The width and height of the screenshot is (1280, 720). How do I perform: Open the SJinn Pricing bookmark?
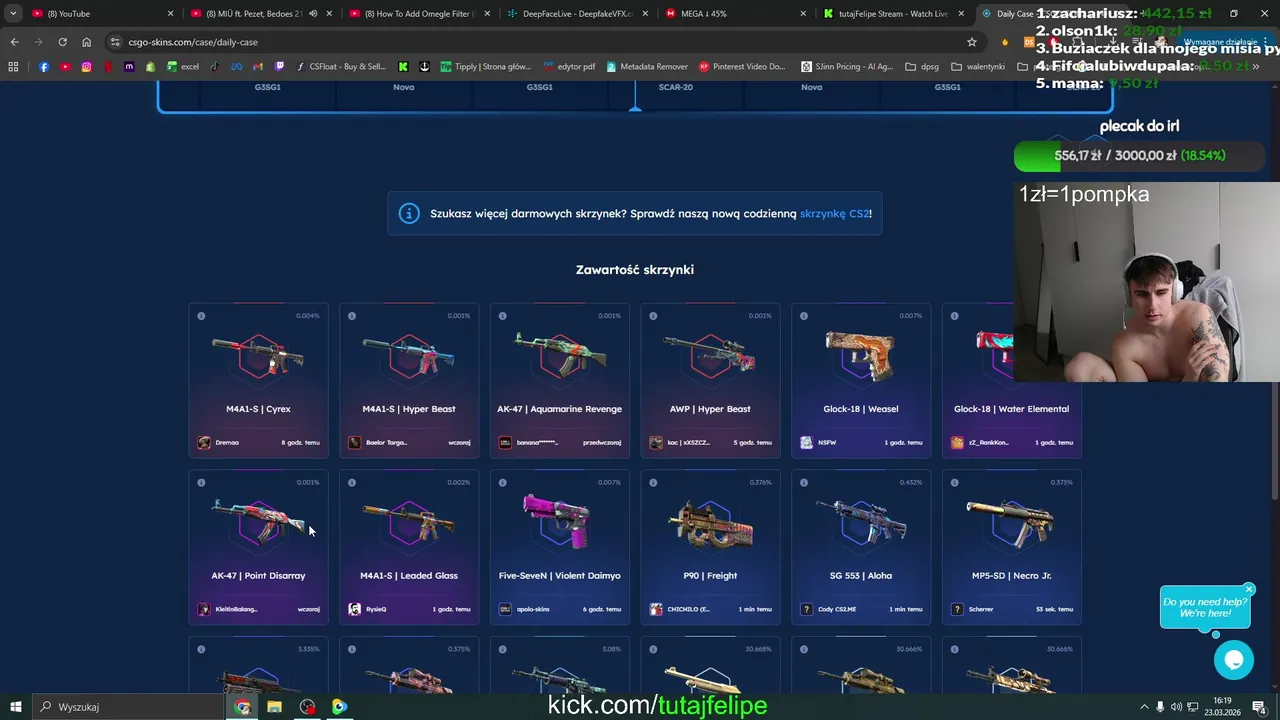[847, 67]
